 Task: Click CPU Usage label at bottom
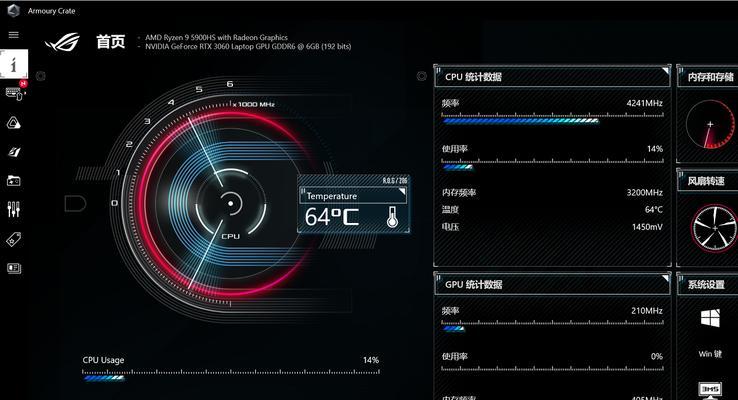click(103, 360)
